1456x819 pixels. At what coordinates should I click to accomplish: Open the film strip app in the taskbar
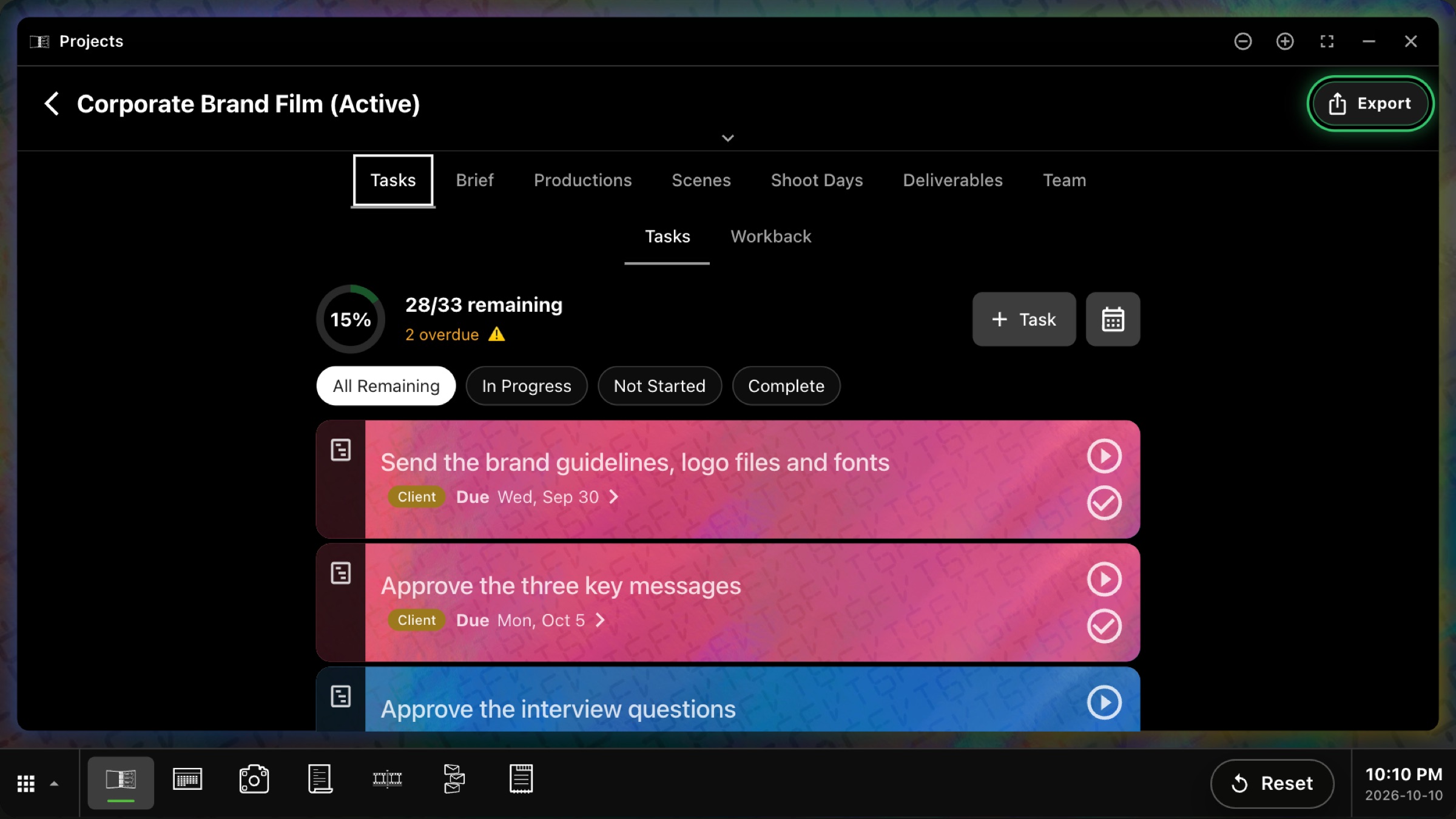click(x=387, y=780)
